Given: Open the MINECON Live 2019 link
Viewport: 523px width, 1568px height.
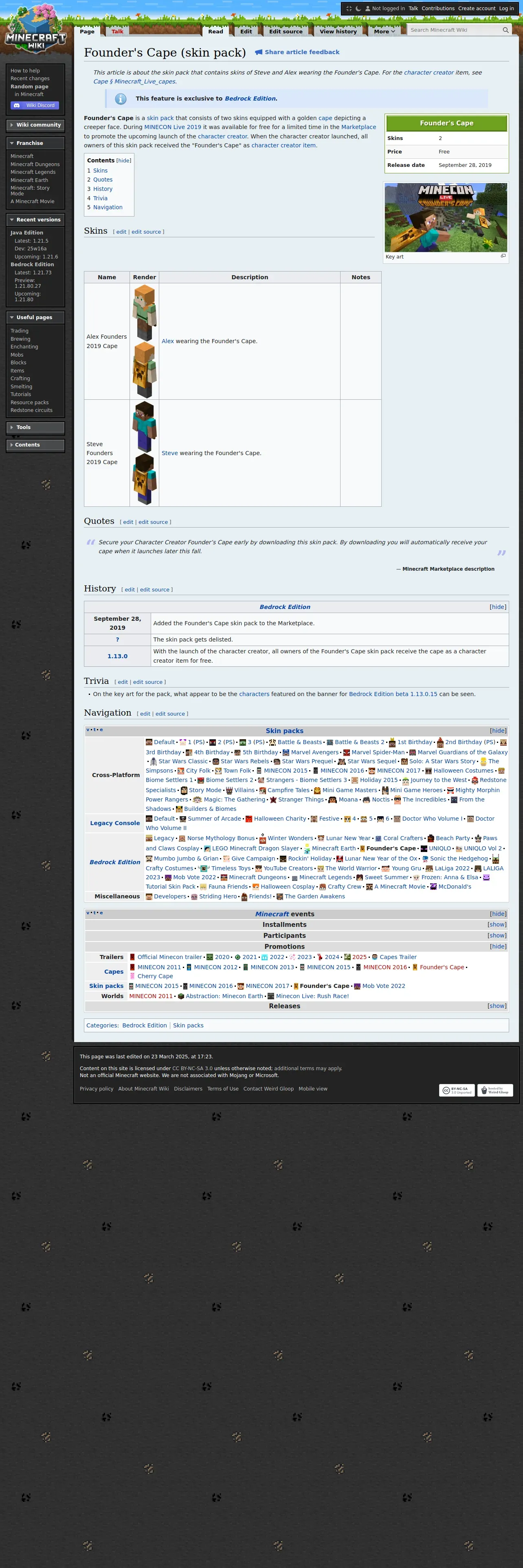Looking at the screenshot, I should (172, 127).
